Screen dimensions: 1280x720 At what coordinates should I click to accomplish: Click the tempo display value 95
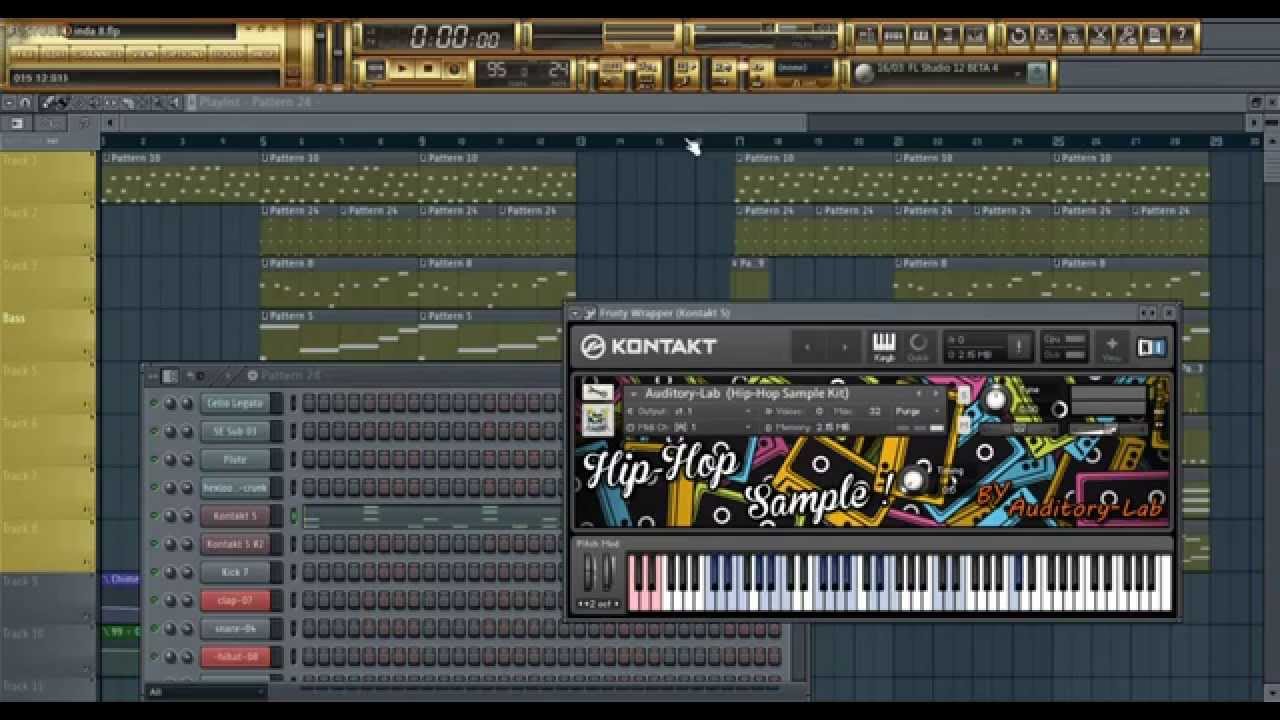(x=498, y=70)
